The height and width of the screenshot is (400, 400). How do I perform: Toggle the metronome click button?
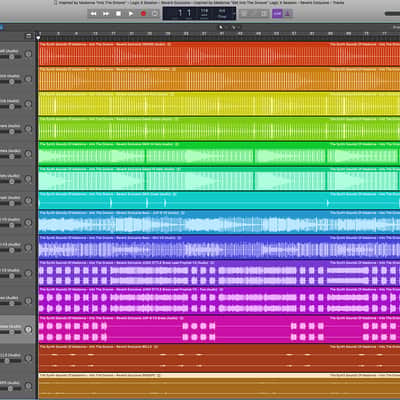[288, 13]
